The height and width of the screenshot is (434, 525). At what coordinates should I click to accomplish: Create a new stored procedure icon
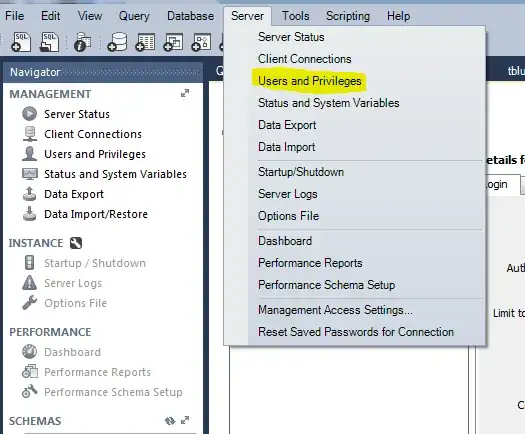tap(201, 42)
